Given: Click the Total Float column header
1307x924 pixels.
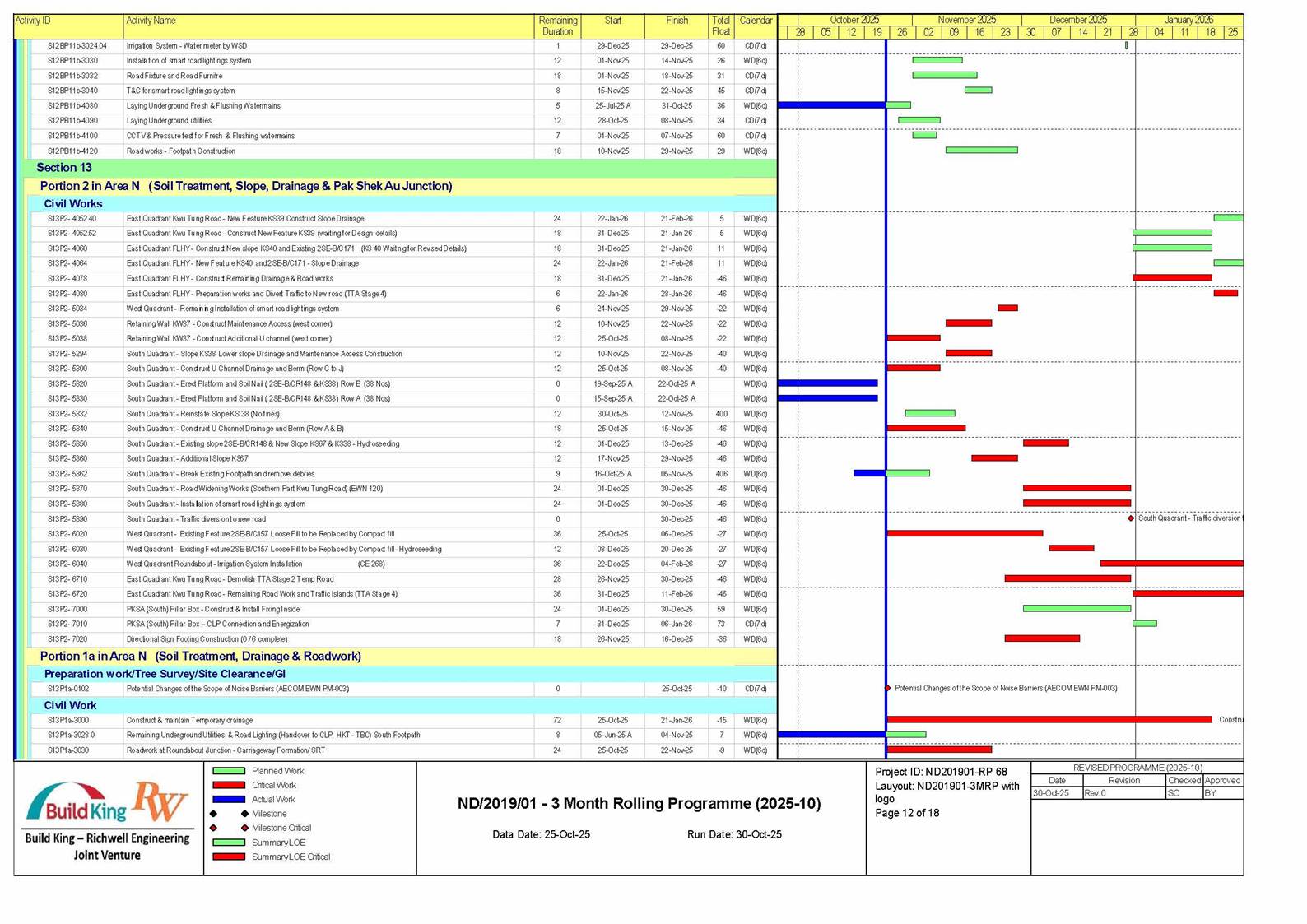Looking at the screenshot, I should tap(720, 26).
